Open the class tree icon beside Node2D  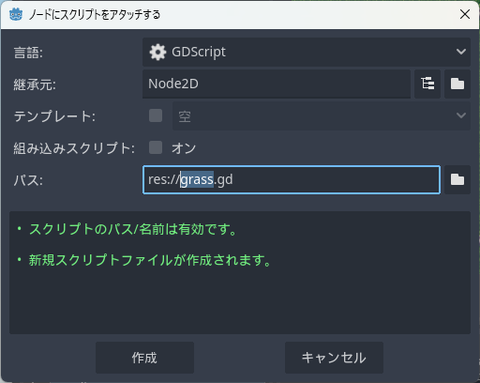[427, 84]
